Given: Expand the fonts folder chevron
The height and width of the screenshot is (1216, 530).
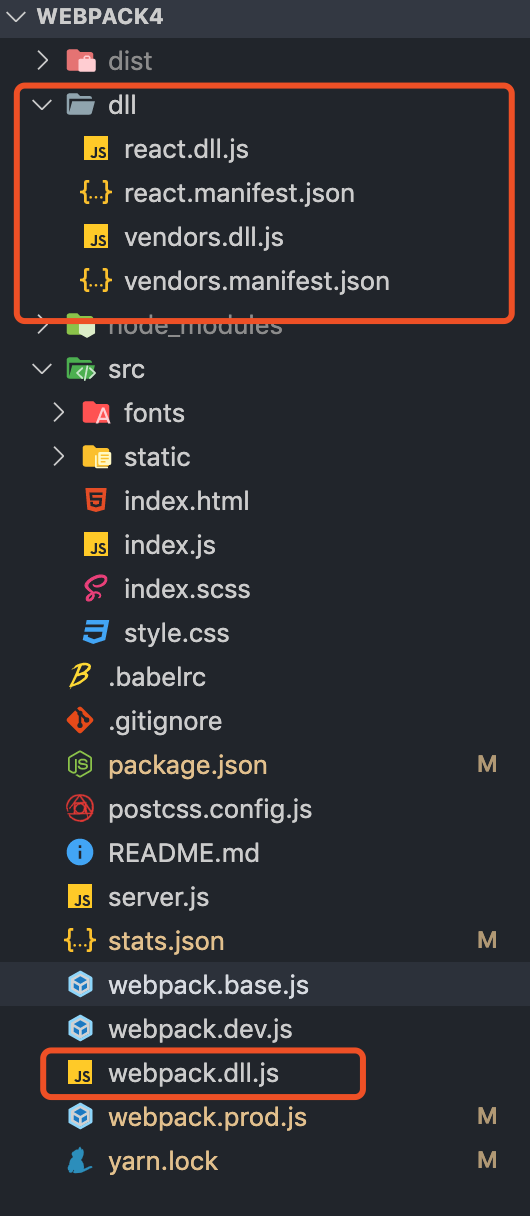Looking at the screenshot, I should click(58, 413).
